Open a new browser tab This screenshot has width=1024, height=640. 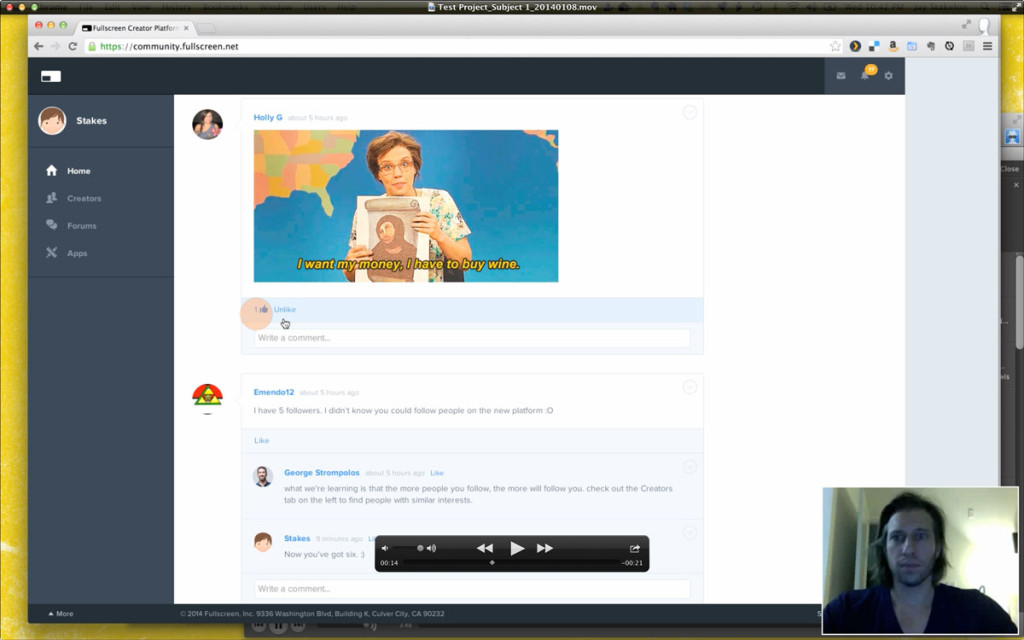coord(206,28)
